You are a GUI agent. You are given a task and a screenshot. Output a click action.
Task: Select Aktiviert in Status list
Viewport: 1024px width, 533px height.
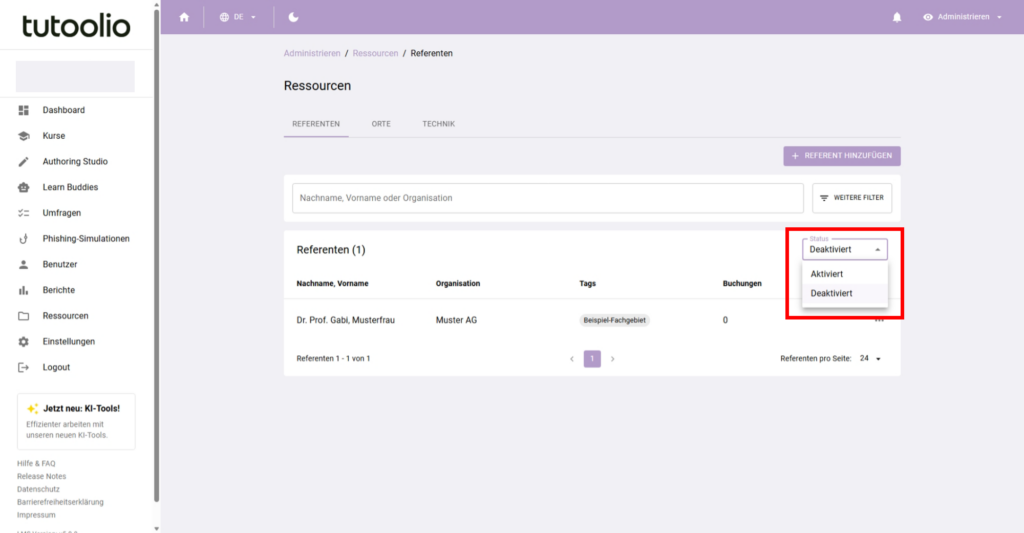(844, 274)
